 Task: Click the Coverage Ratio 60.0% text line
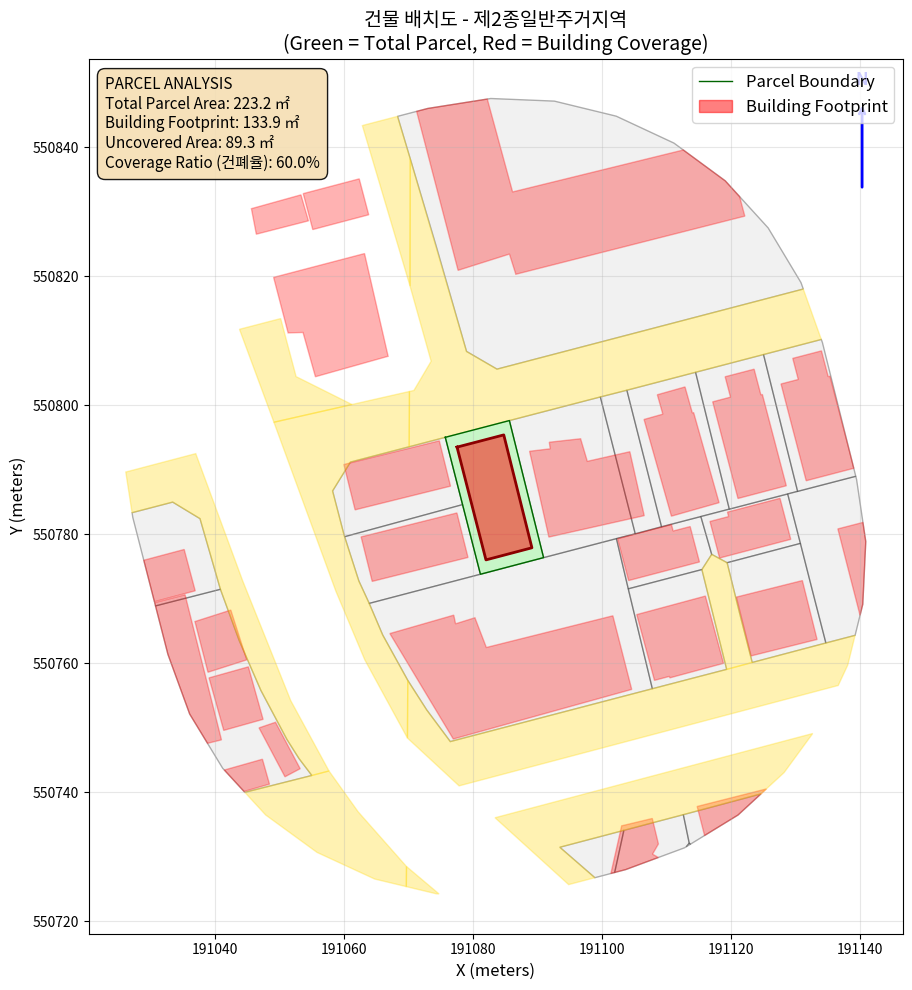coord(212,162)
